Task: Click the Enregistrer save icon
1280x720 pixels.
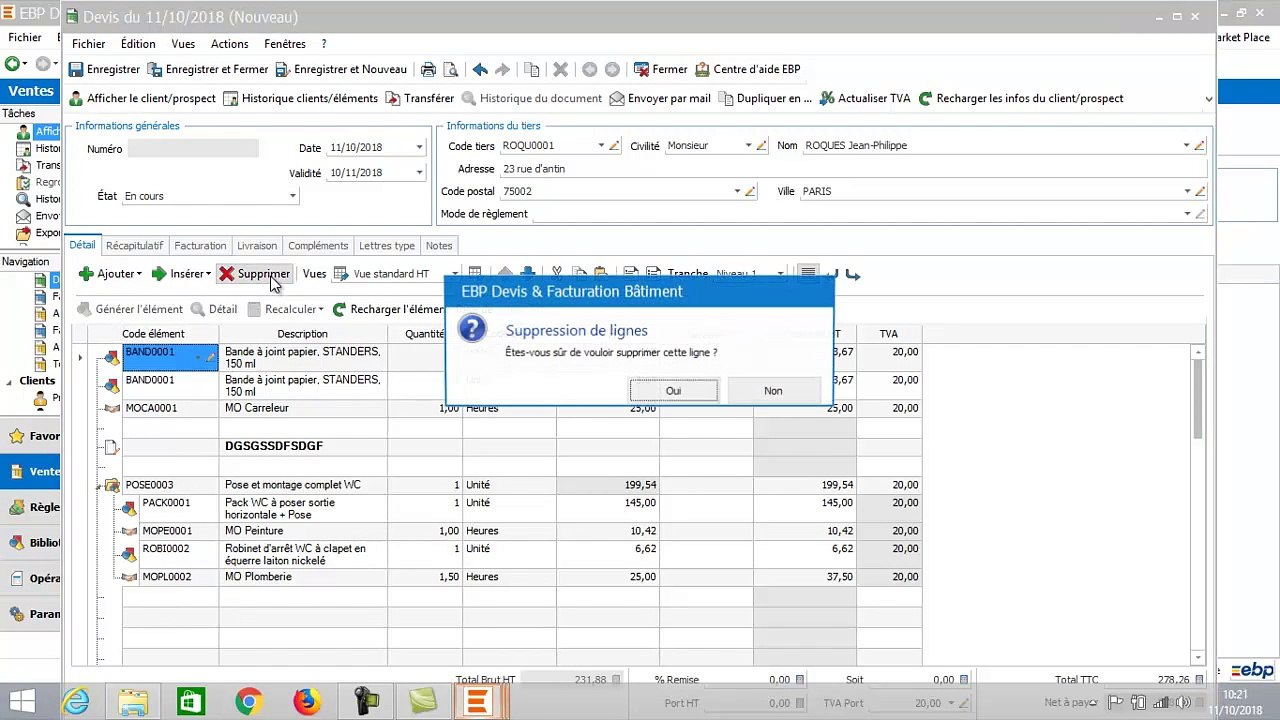Action: pos(76,70)
